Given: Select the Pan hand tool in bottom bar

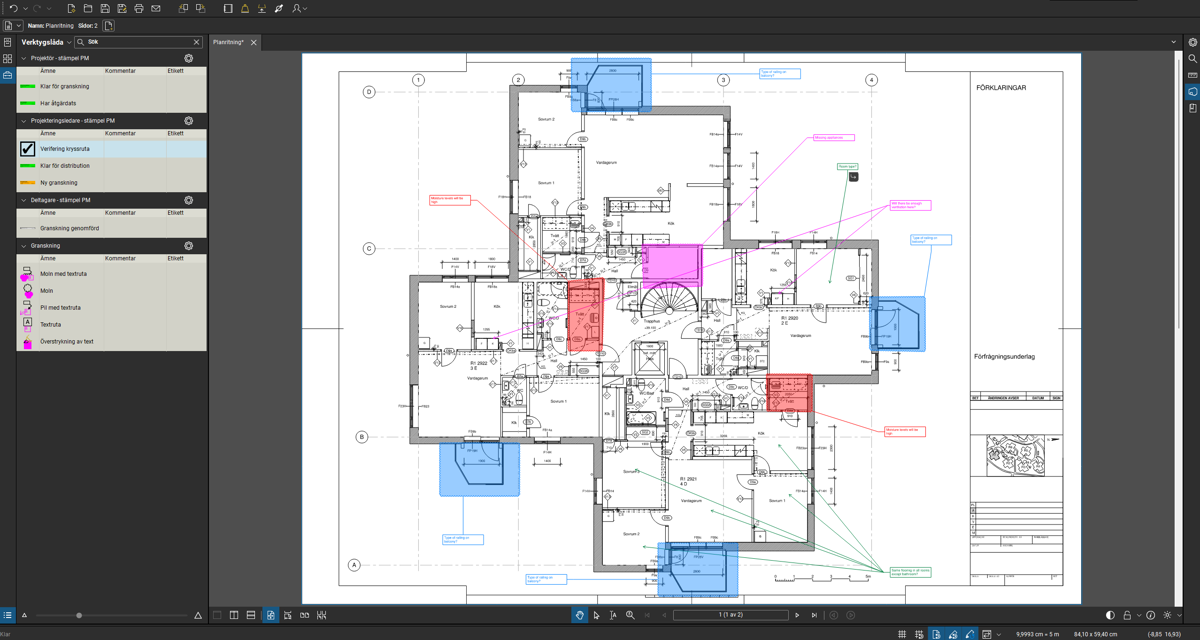Looking at the screenshot, I should pyautogui.click(x=579, y=615).
